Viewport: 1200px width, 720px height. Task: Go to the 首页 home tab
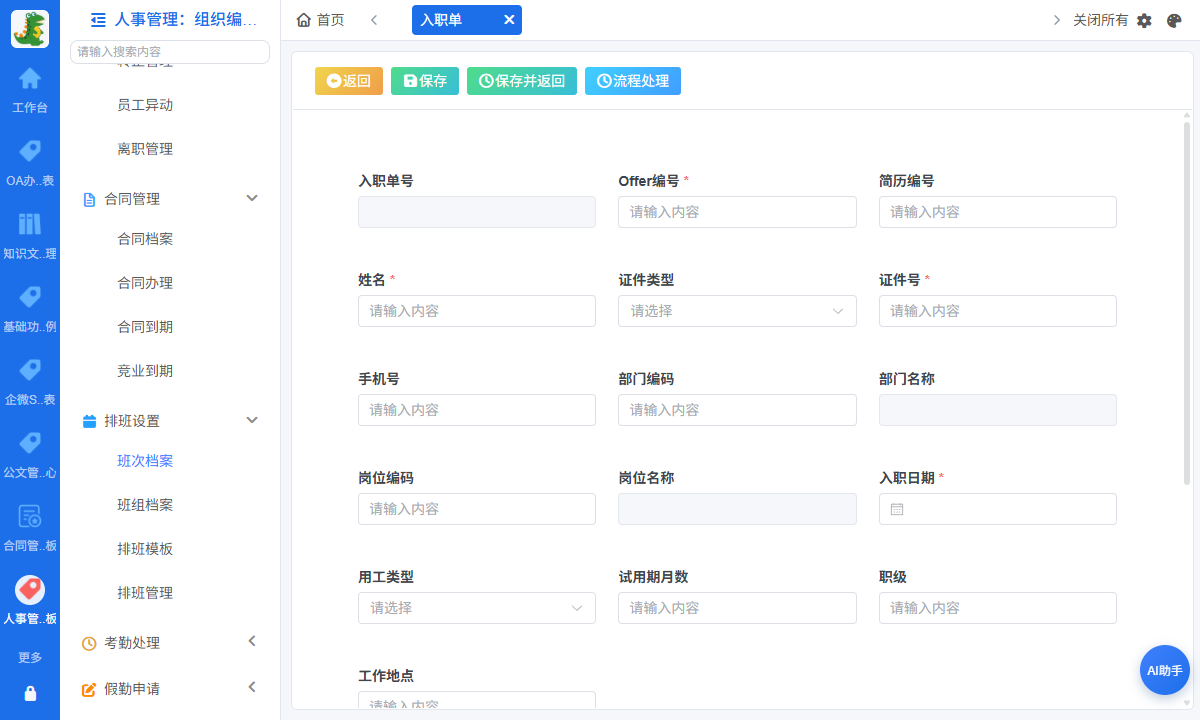pyautogui.click(x=321, y=20)
